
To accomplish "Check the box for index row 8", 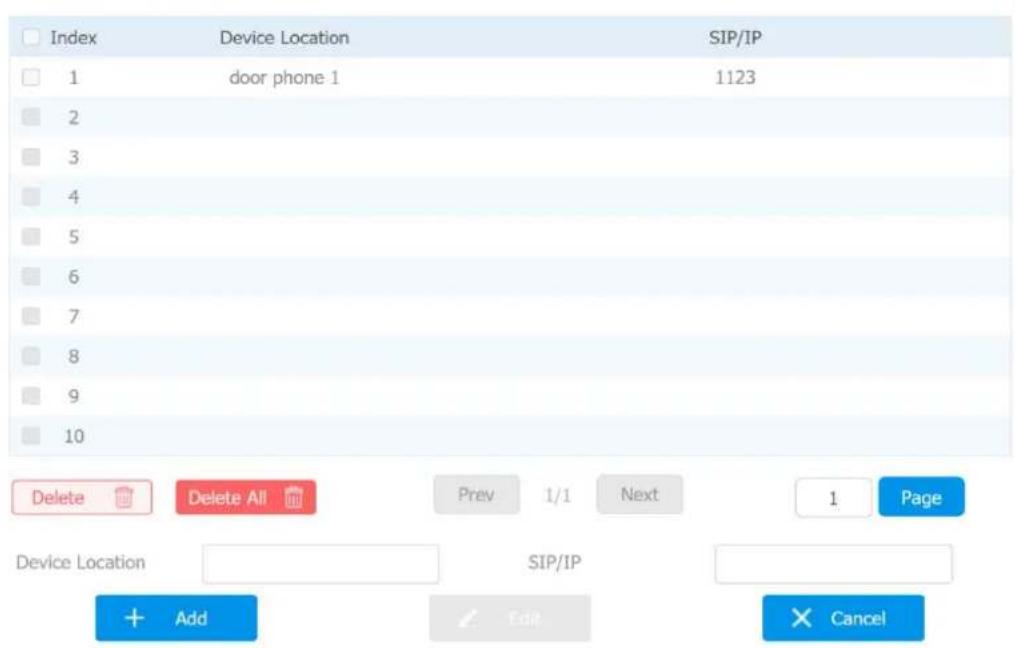I will [x=31, y=356].
